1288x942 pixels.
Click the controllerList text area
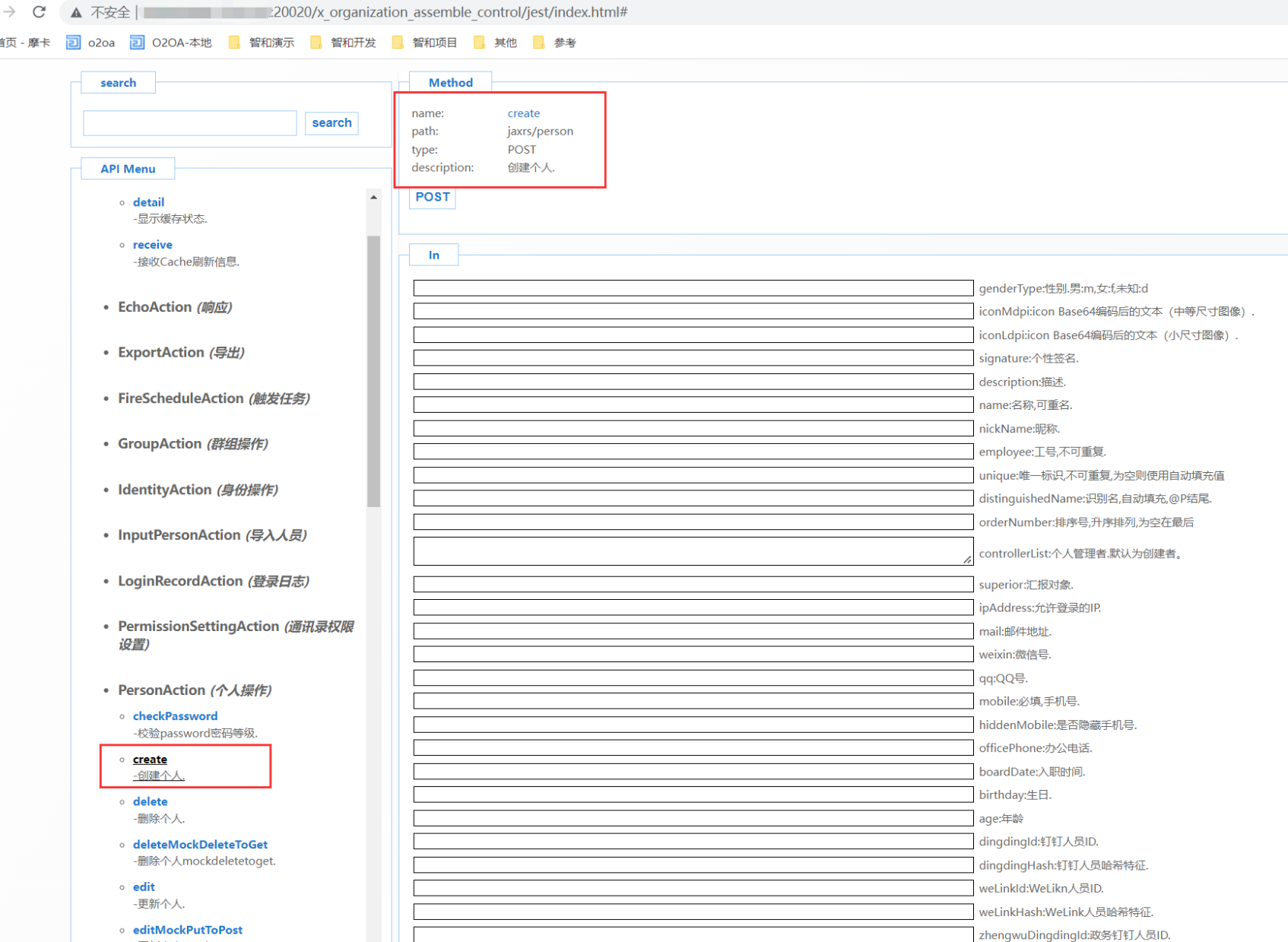(693, 552)
